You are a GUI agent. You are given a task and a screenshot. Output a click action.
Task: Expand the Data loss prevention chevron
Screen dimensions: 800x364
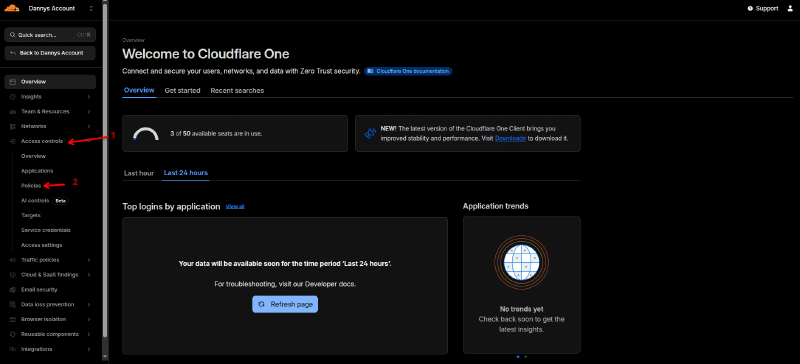89,304
